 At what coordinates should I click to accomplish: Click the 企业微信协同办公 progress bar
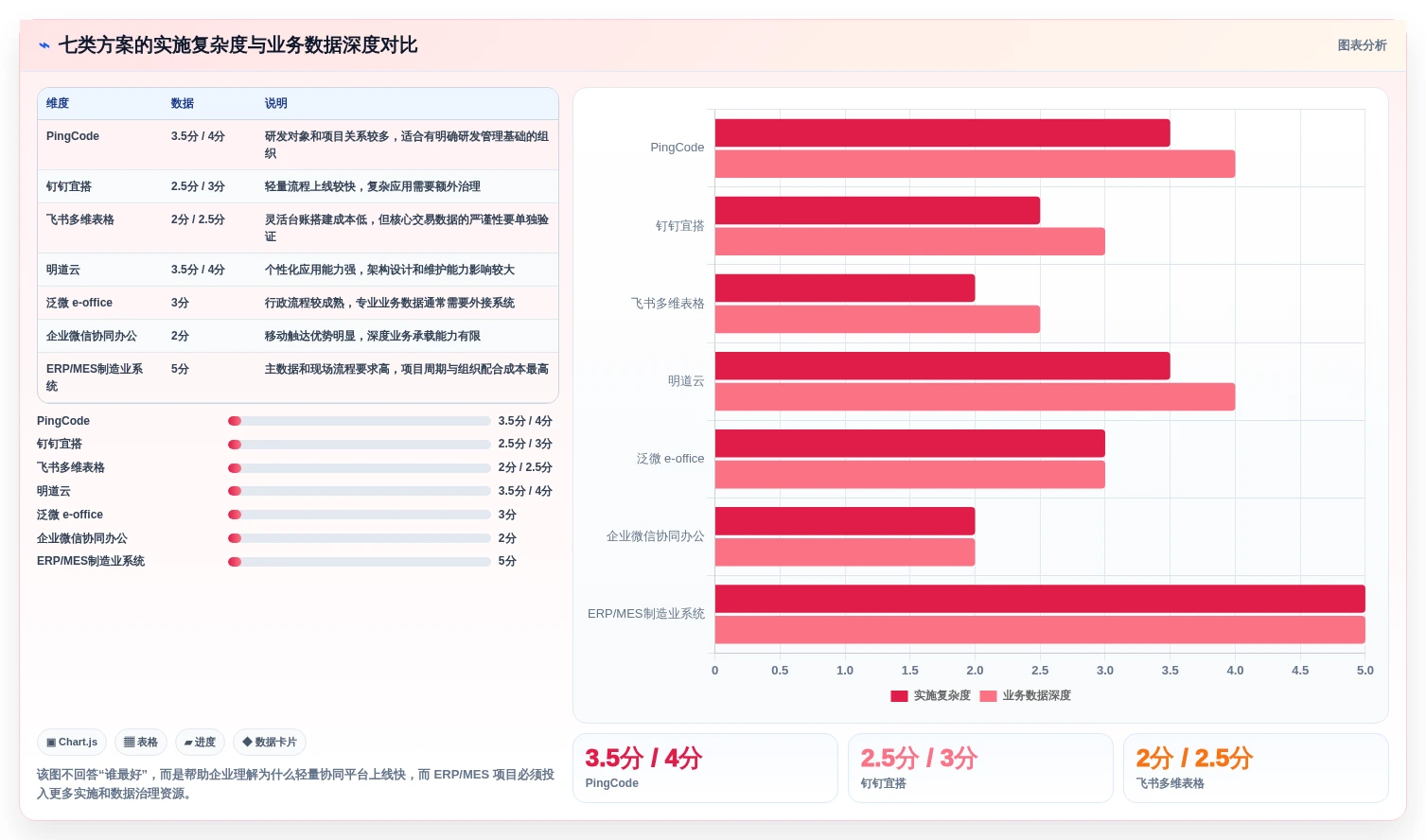[360, 538]
